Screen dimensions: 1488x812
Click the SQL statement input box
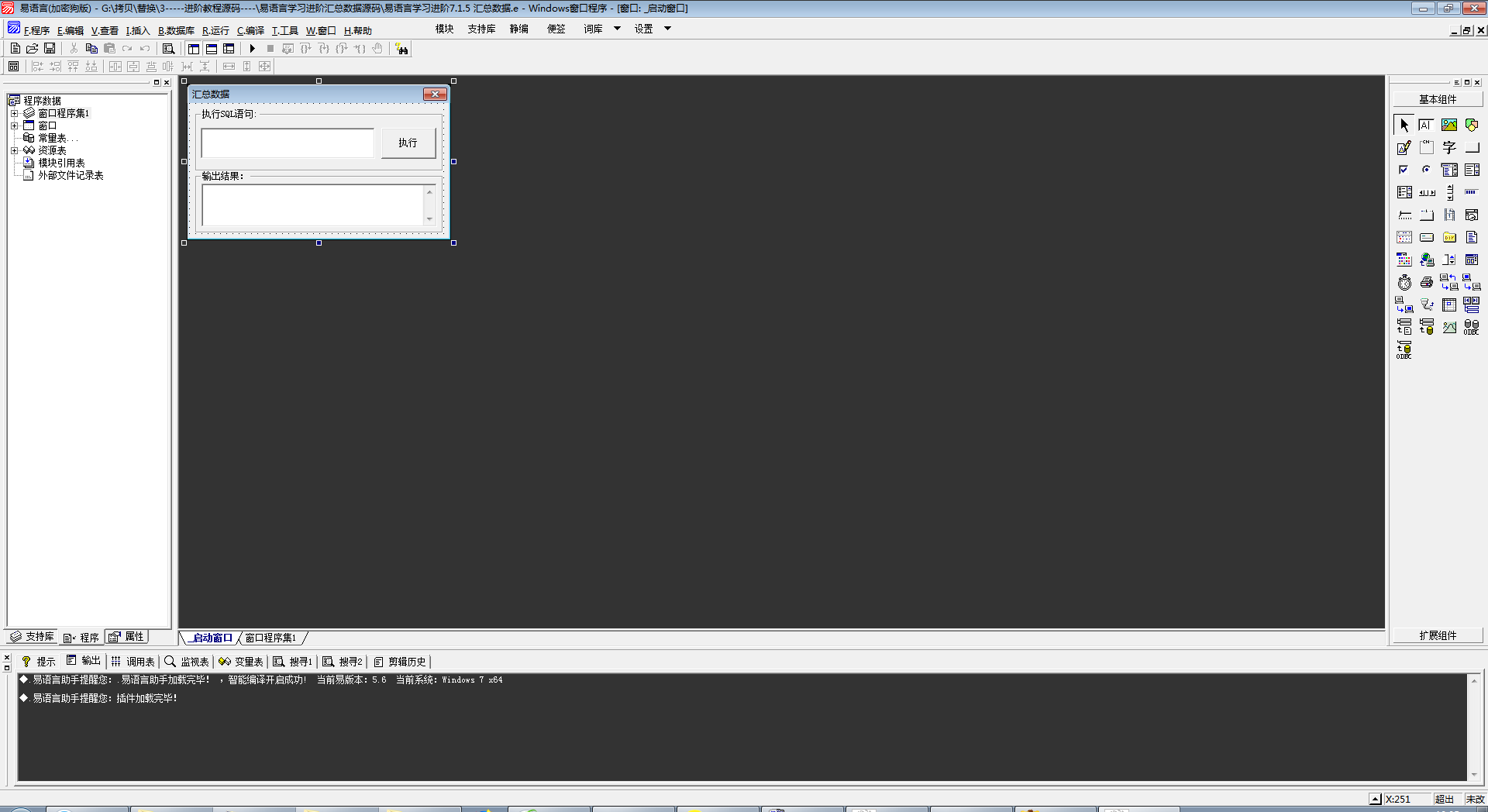pyautogui.click(x=288, y=143)
